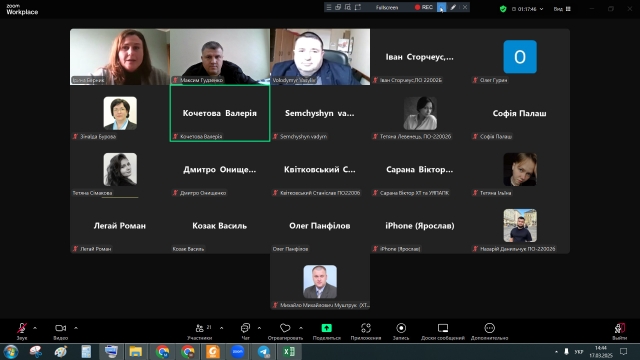Select Fullscreen in the recorder toolbar
This screenshot has width=640, height=360.
pos(387,7)
